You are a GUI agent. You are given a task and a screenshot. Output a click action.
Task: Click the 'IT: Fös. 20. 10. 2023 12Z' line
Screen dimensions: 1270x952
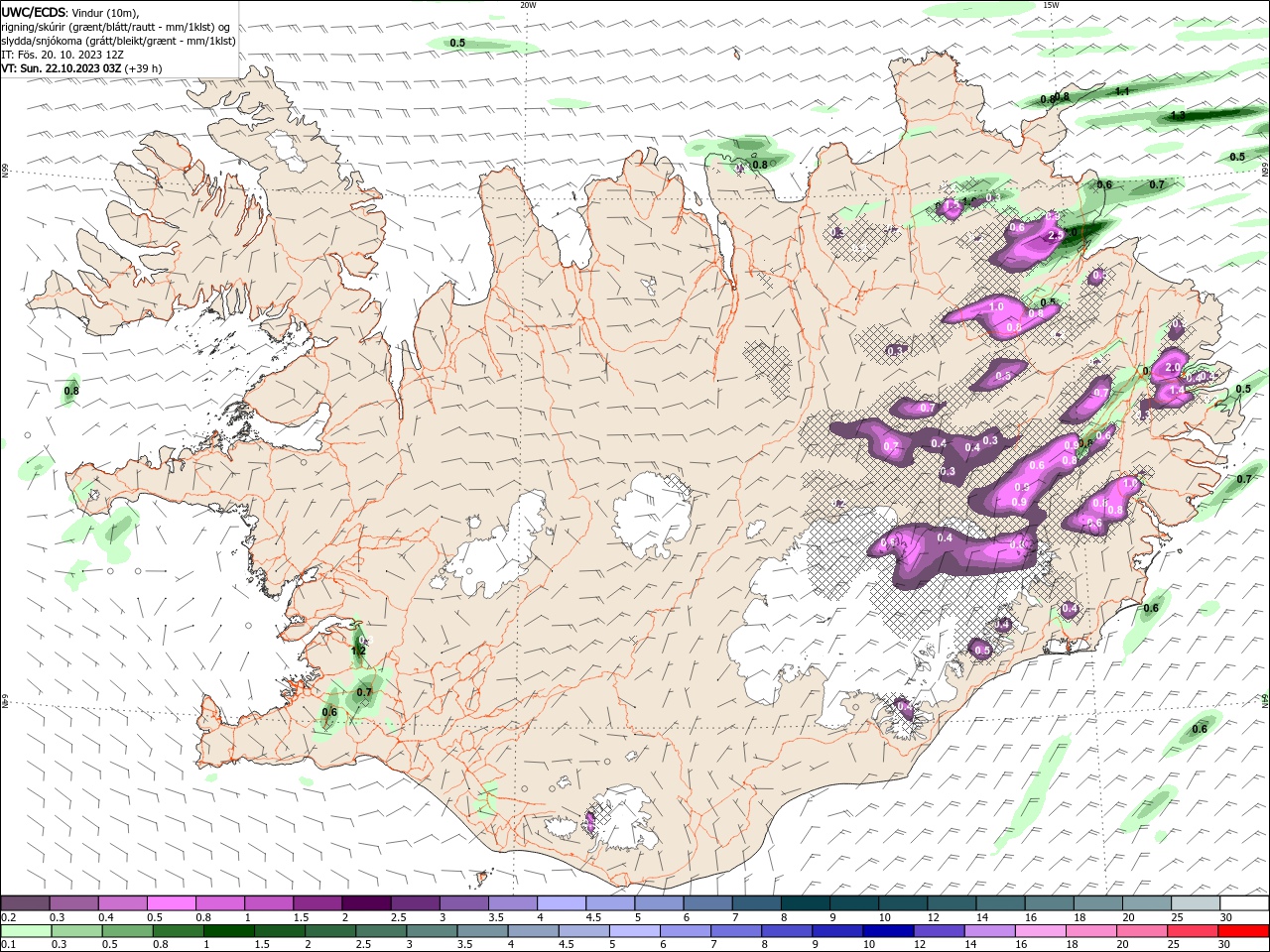(x=63, y=55)
